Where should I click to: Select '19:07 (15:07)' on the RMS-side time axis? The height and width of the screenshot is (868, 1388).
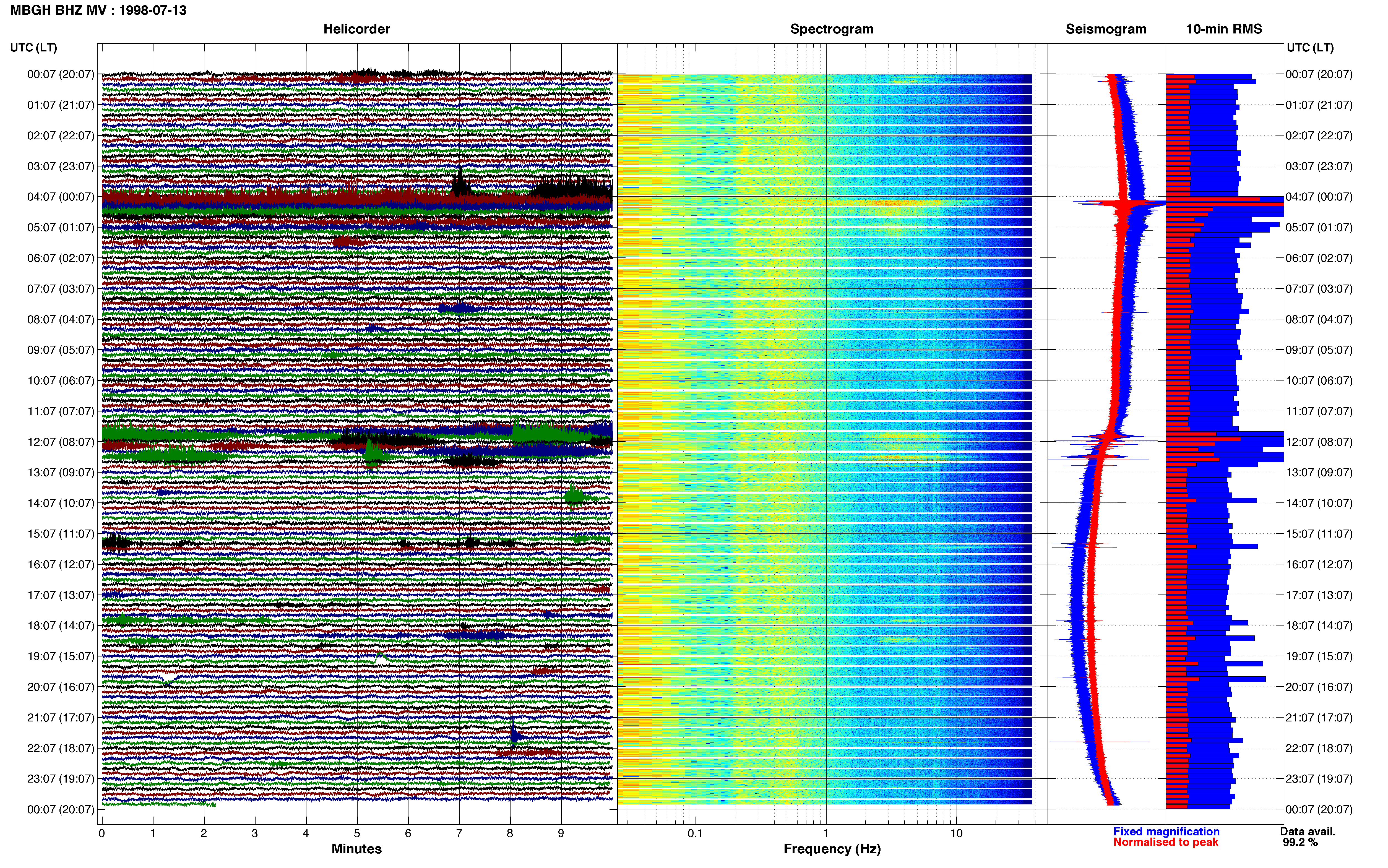pos(1319,656)
